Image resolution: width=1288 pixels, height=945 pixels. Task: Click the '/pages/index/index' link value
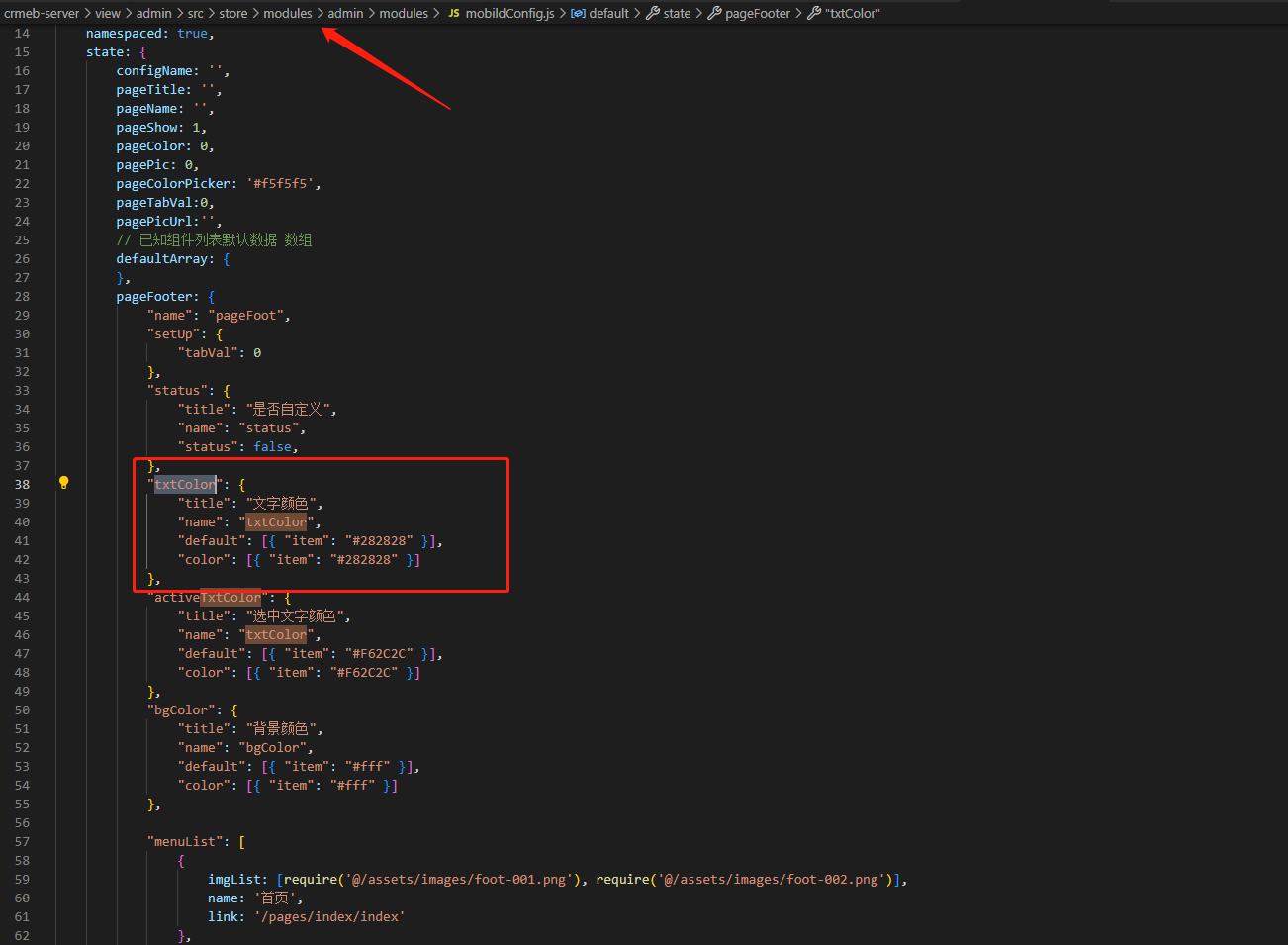pyautogui.click(x=329, y=916)
